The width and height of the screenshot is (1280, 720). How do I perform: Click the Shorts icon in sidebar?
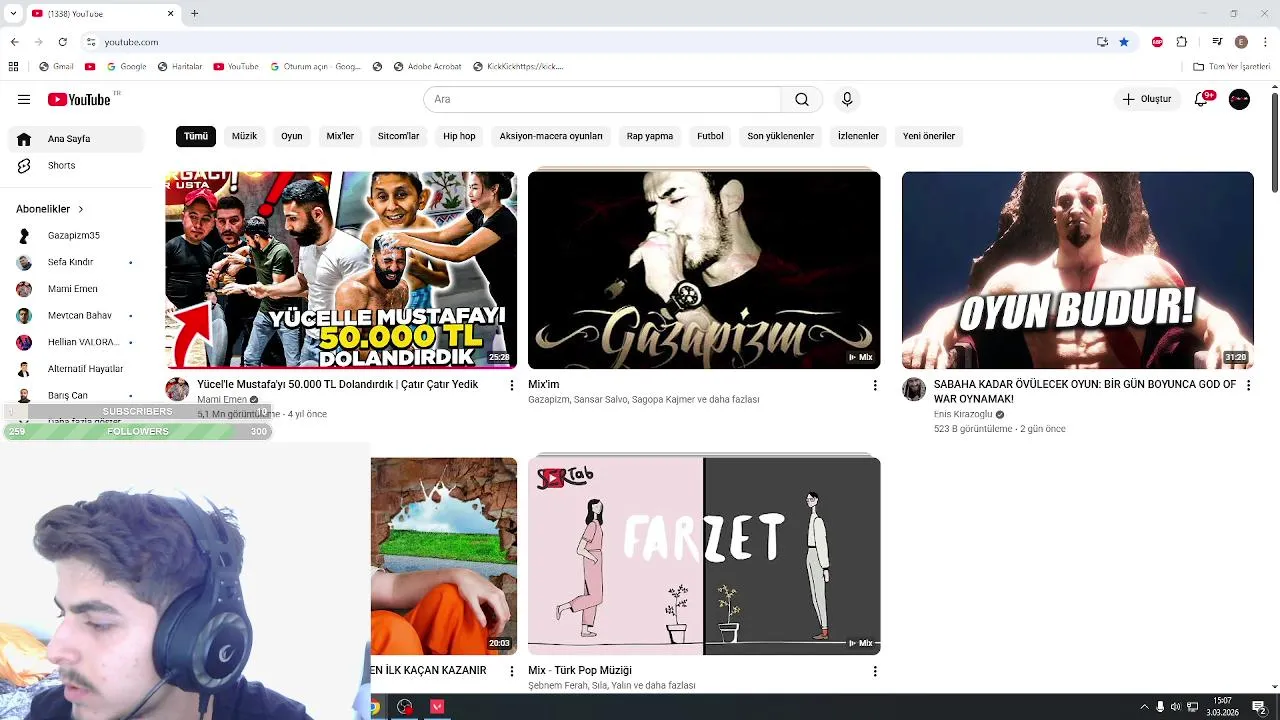24,165
